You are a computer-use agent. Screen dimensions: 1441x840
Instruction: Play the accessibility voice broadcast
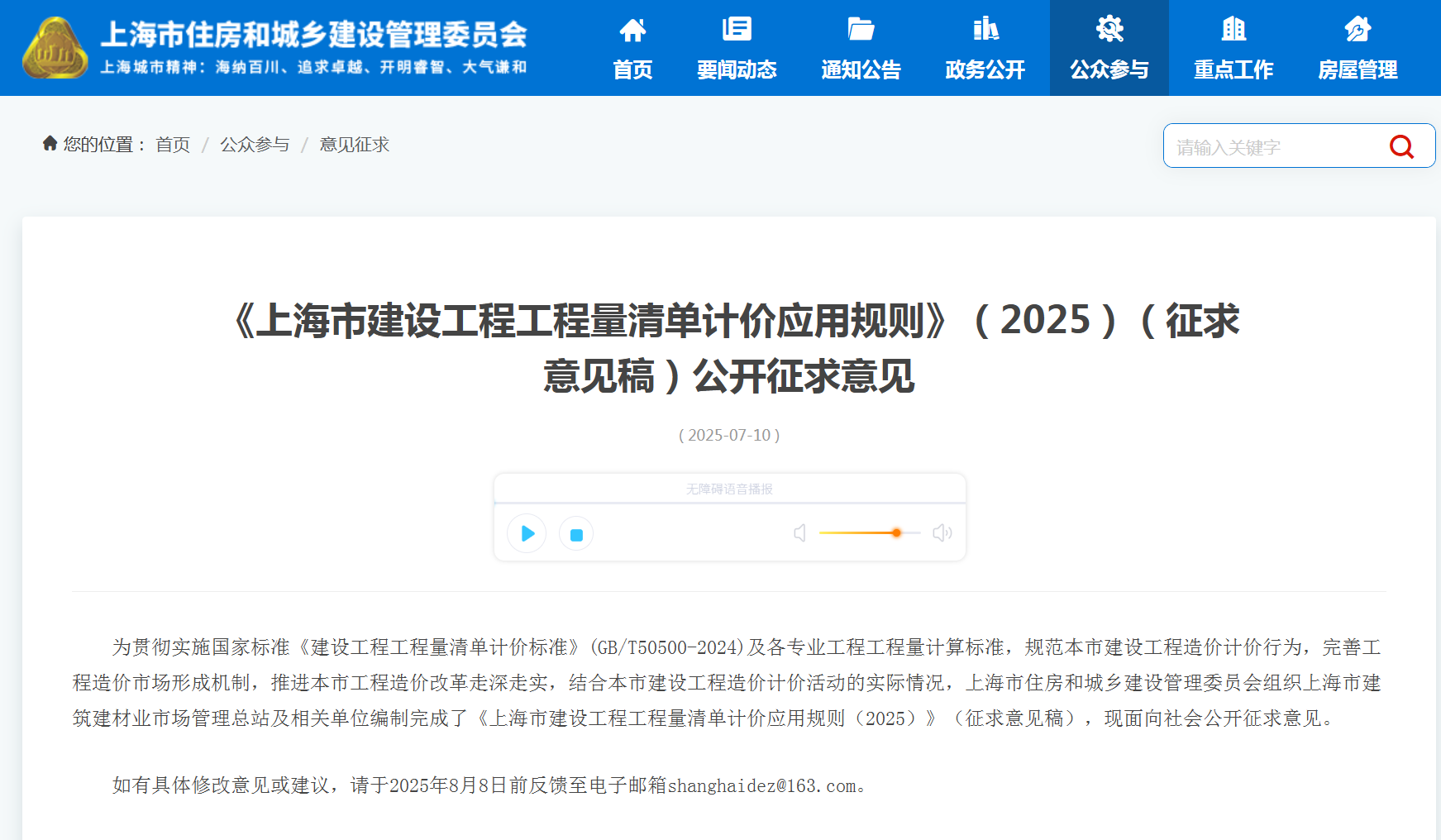[x=527, y=533]
